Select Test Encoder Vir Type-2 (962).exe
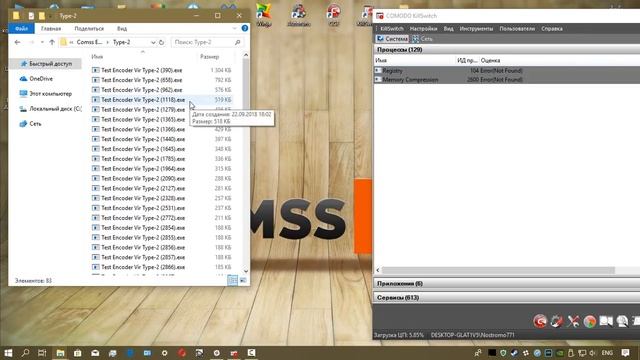This screenshot has width=640, height=360. tap(142, 90)
